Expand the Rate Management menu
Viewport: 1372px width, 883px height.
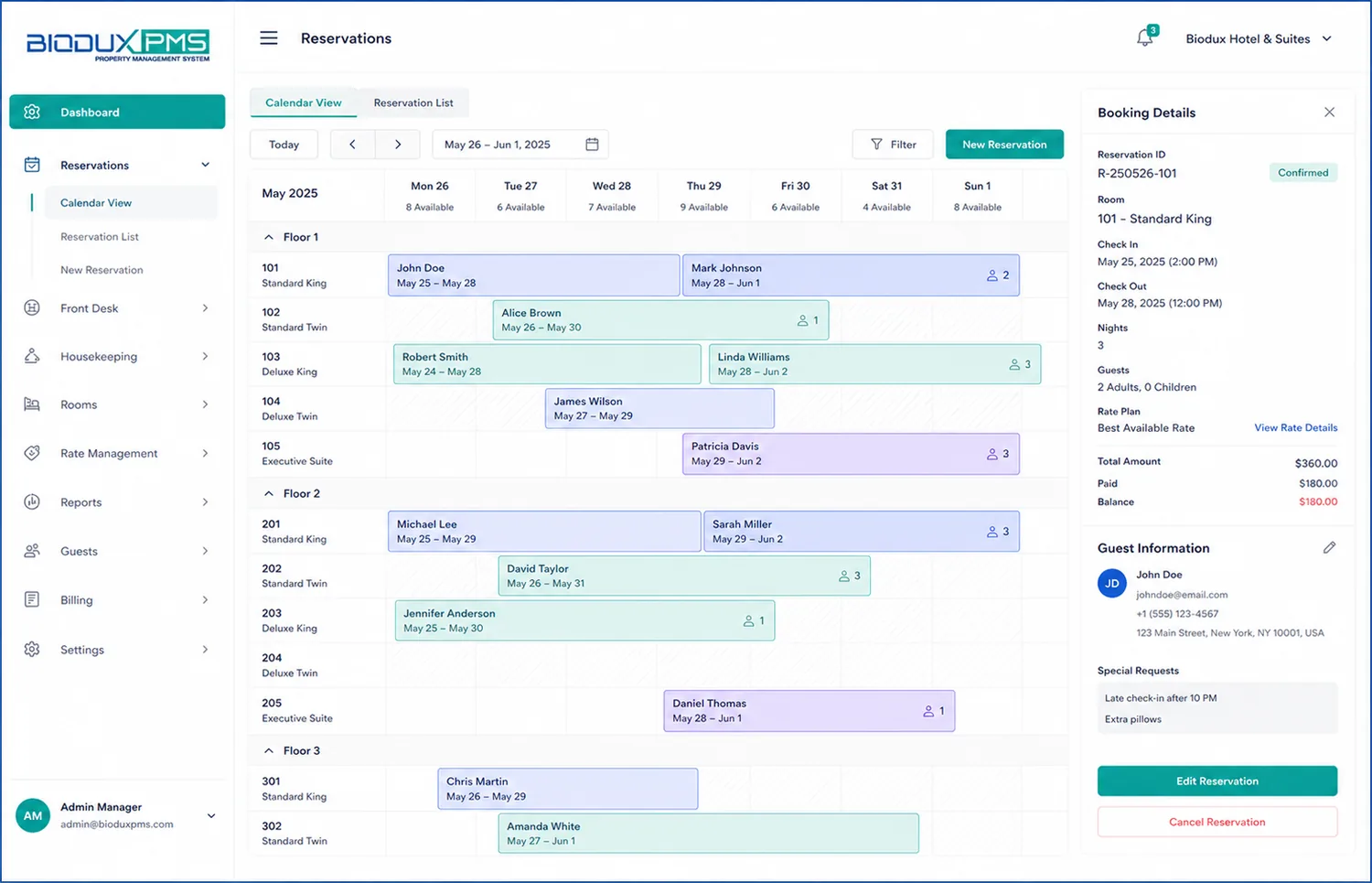tap(205, 453)
